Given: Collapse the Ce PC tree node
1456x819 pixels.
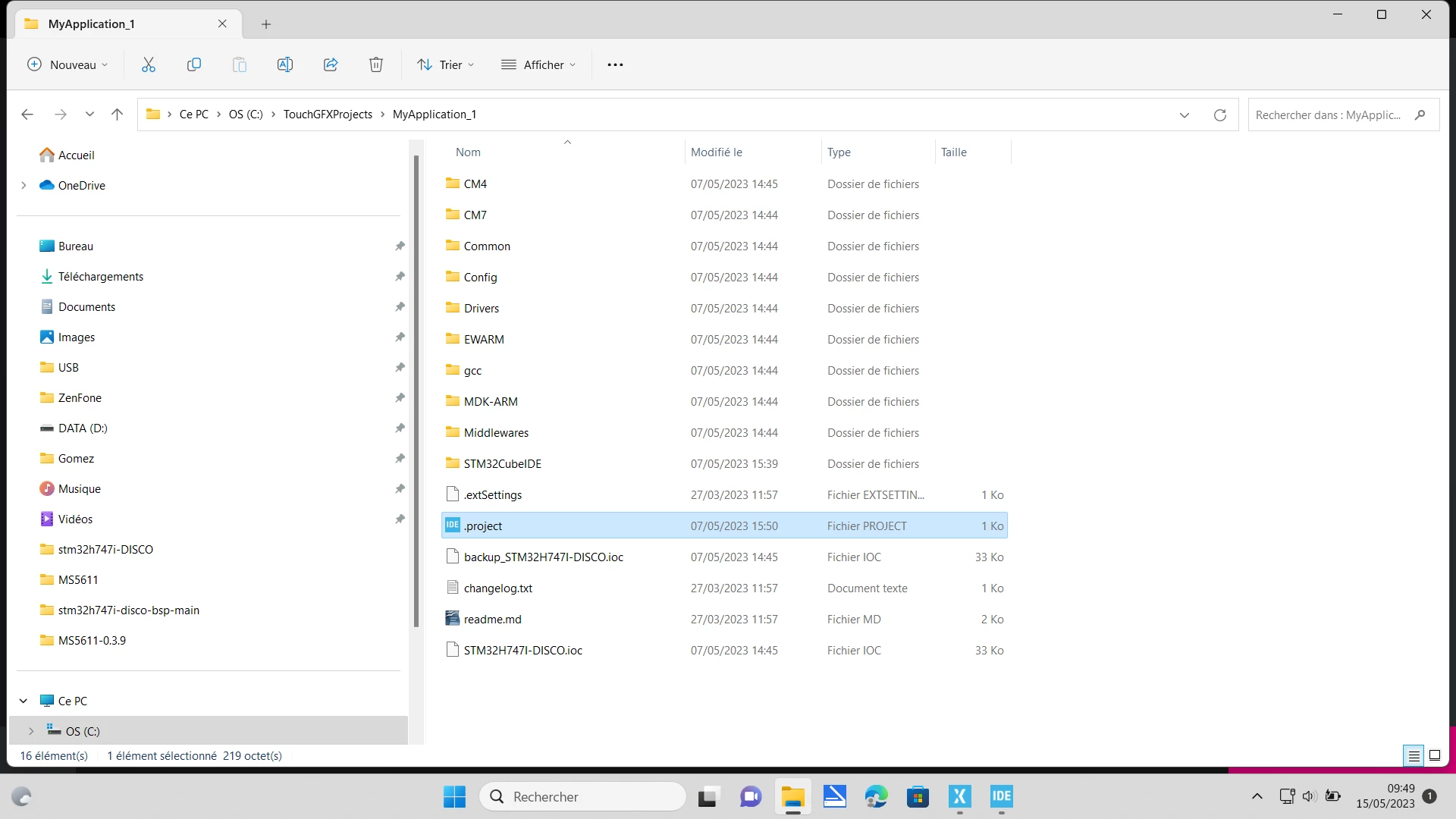Looking at the screenshot, I should (x=24, y=701).
